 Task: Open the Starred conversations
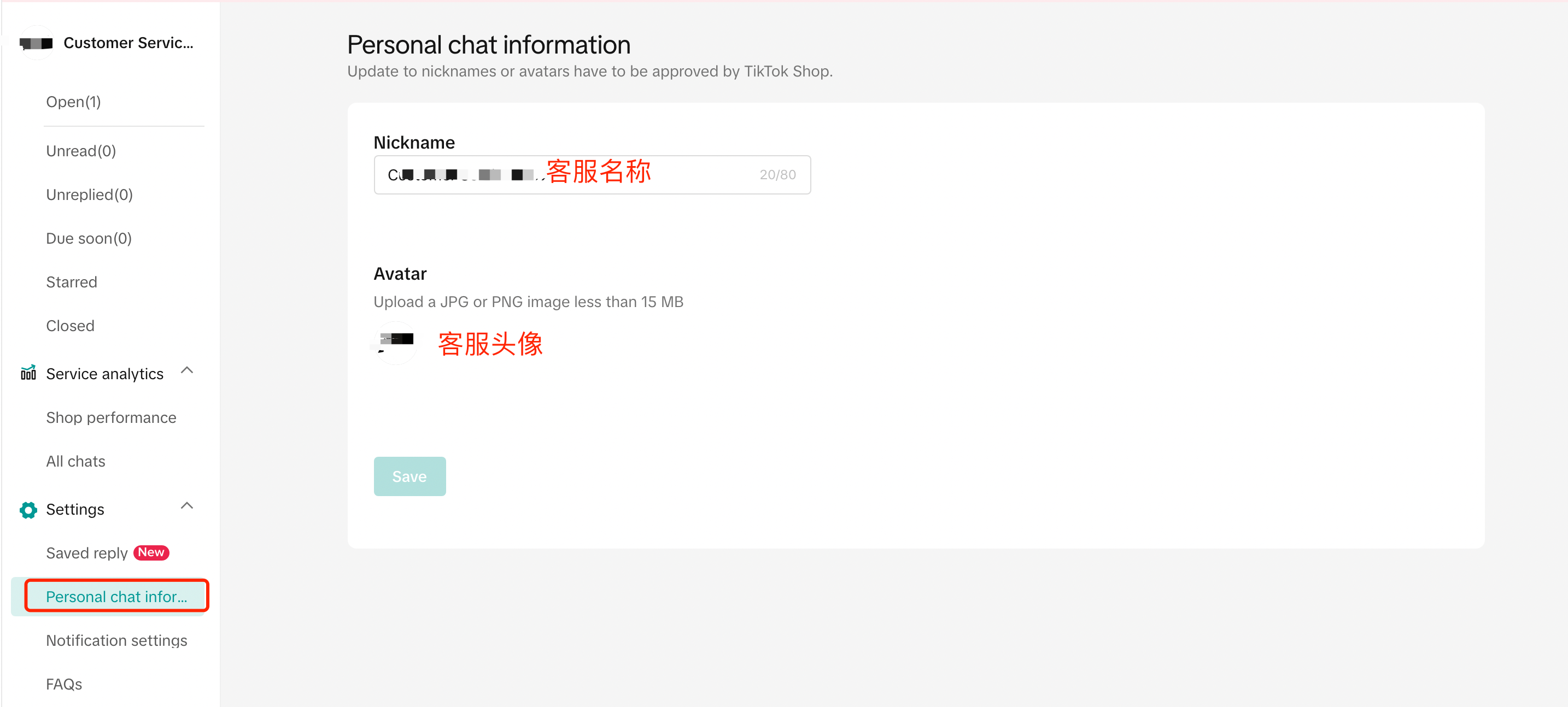[x=72, y=282]
